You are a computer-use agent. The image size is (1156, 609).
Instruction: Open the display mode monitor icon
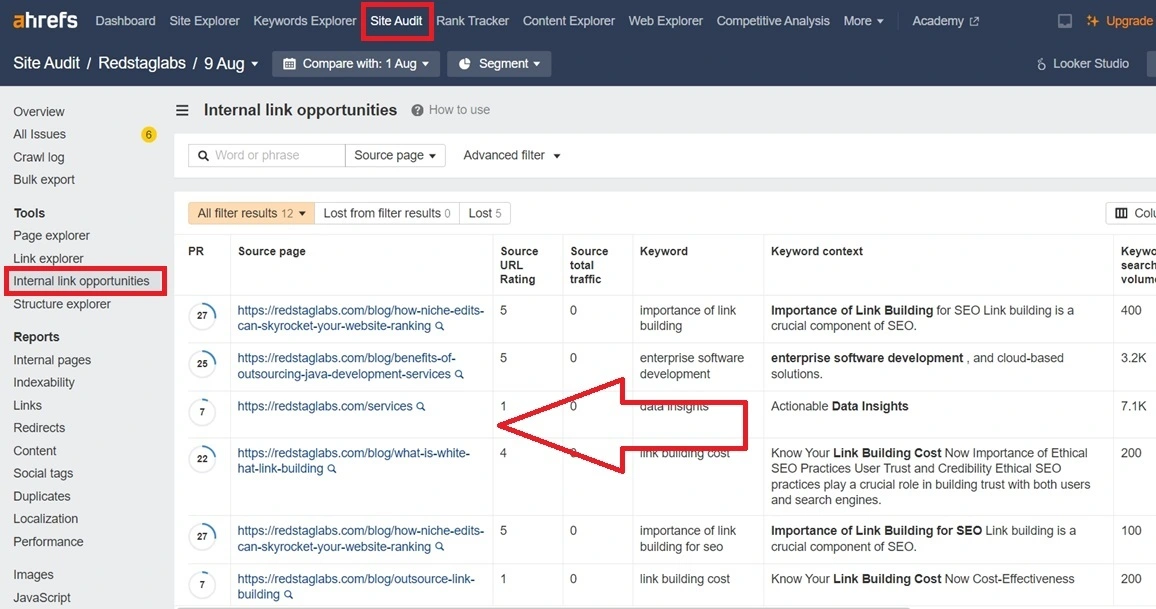tap(1065, 21)
